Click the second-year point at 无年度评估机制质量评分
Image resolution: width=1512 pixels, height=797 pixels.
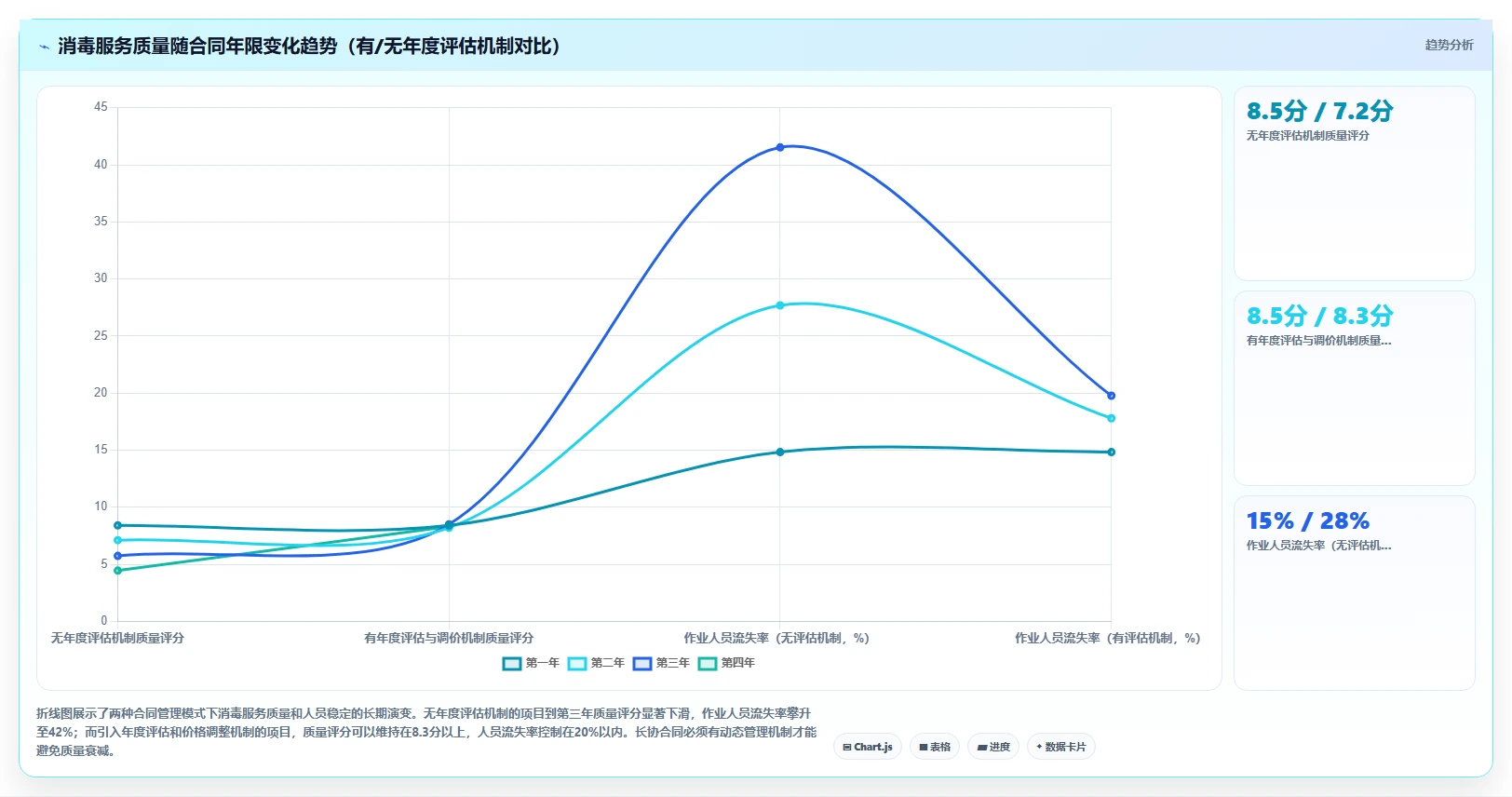[117, 540]
